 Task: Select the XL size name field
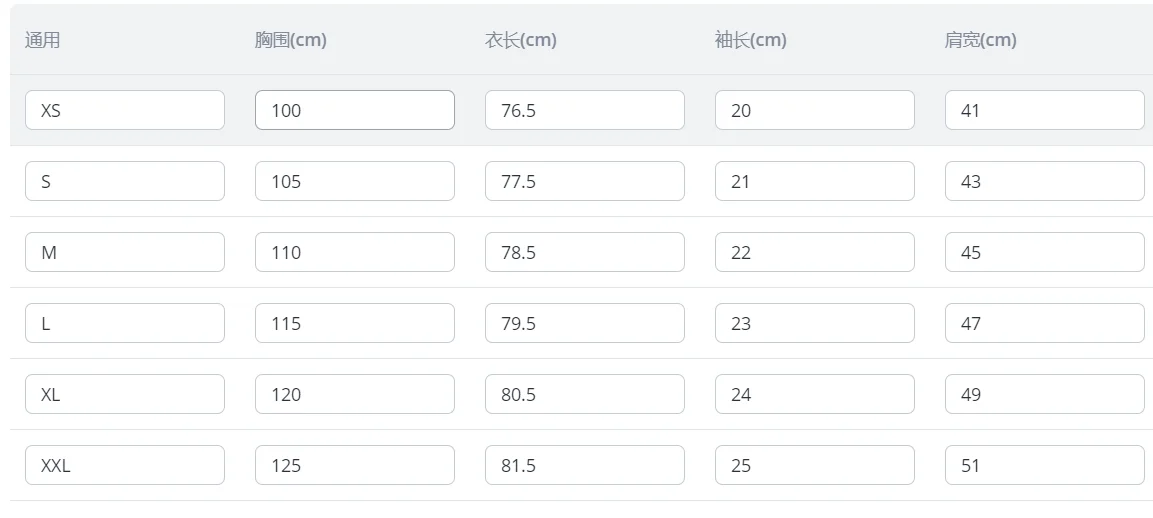[x=125, y=394]
